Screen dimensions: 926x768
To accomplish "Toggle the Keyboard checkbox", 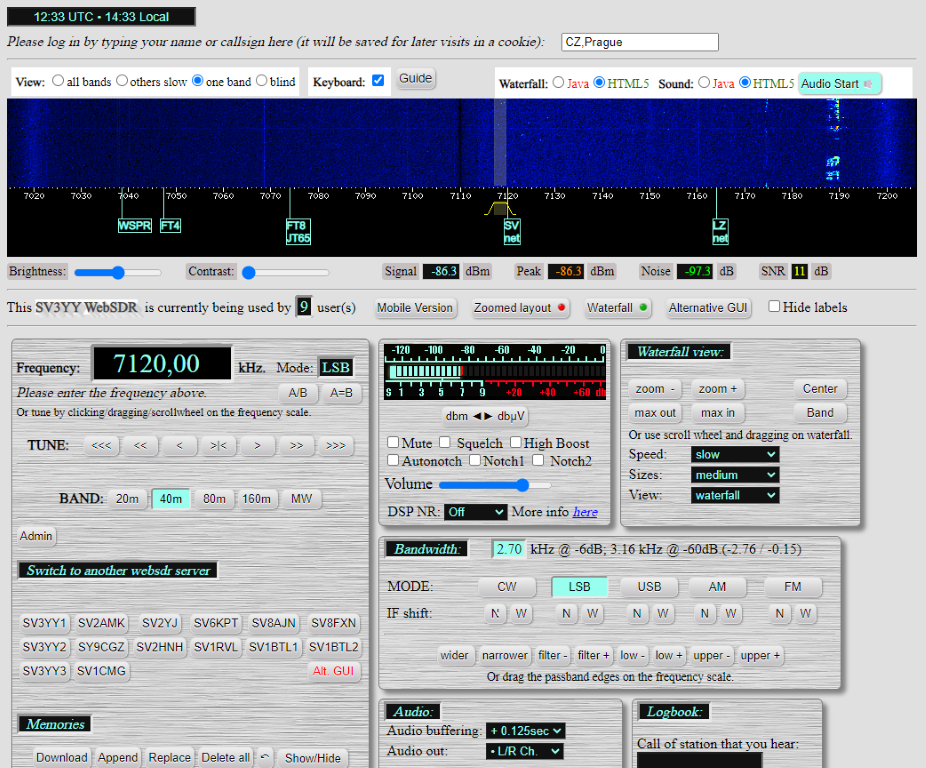I will click(x=378, y=80).
